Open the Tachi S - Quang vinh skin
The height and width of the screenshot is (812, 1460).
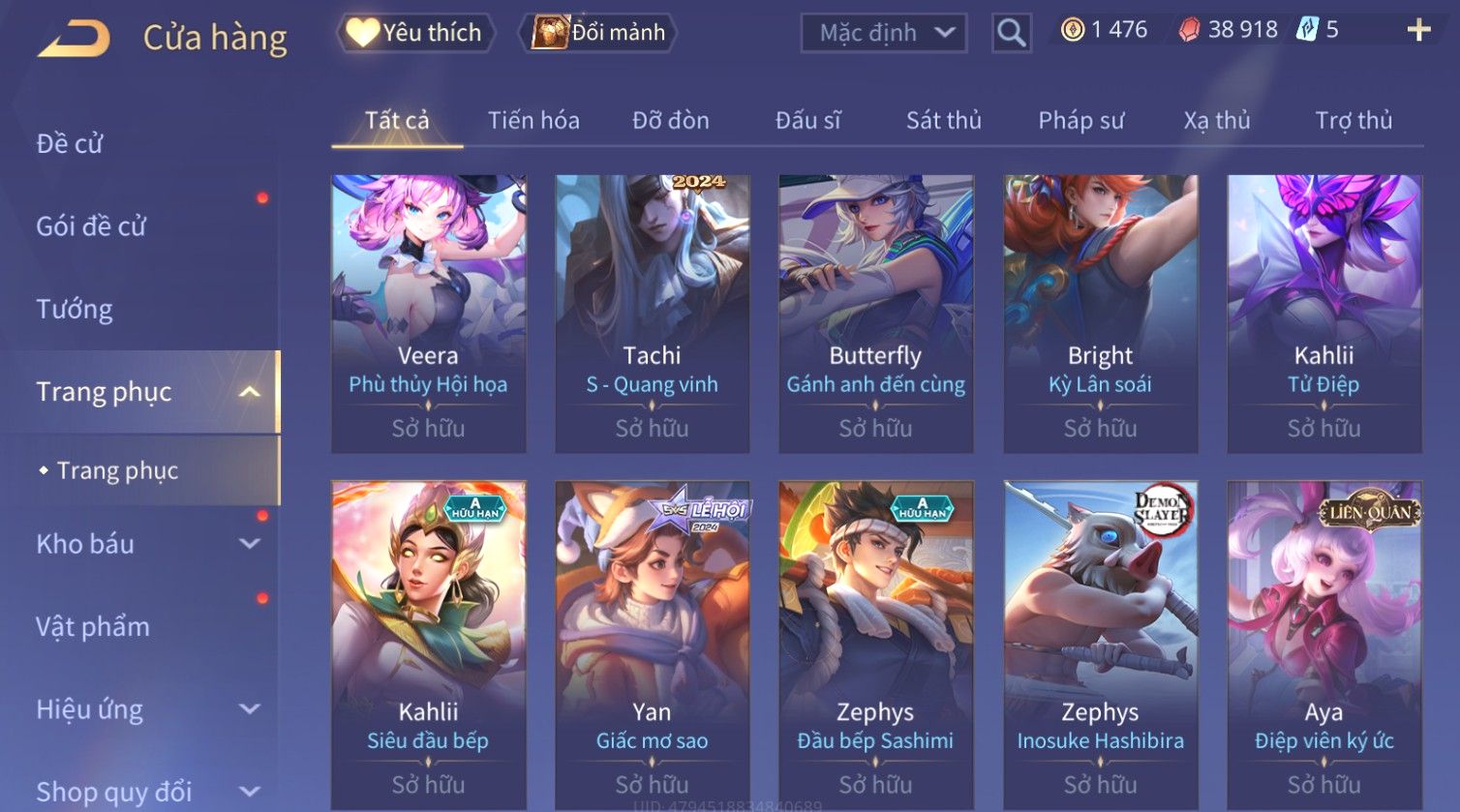653,314
